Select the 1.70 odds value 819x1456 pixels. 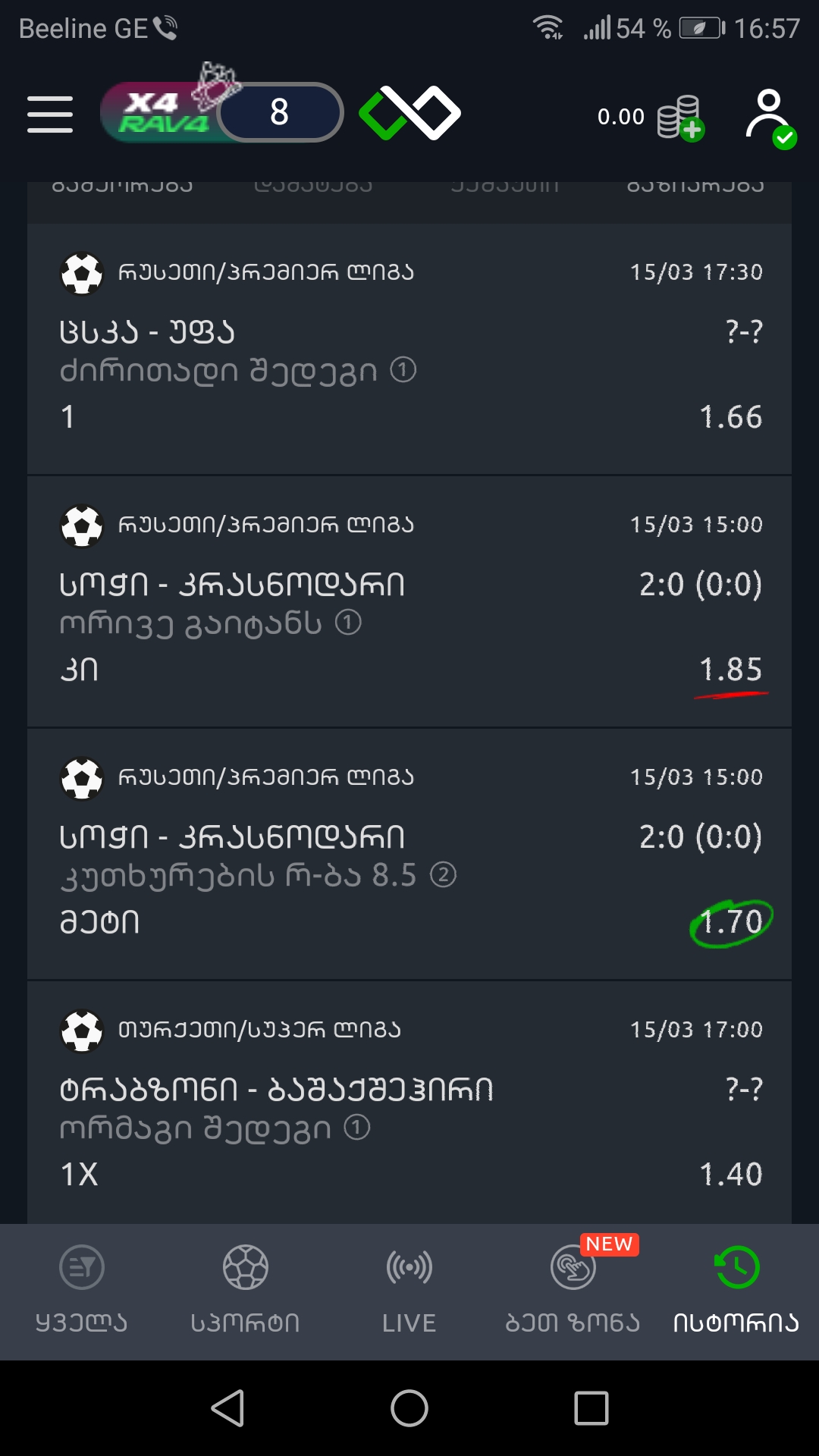(x=731, y=922)
